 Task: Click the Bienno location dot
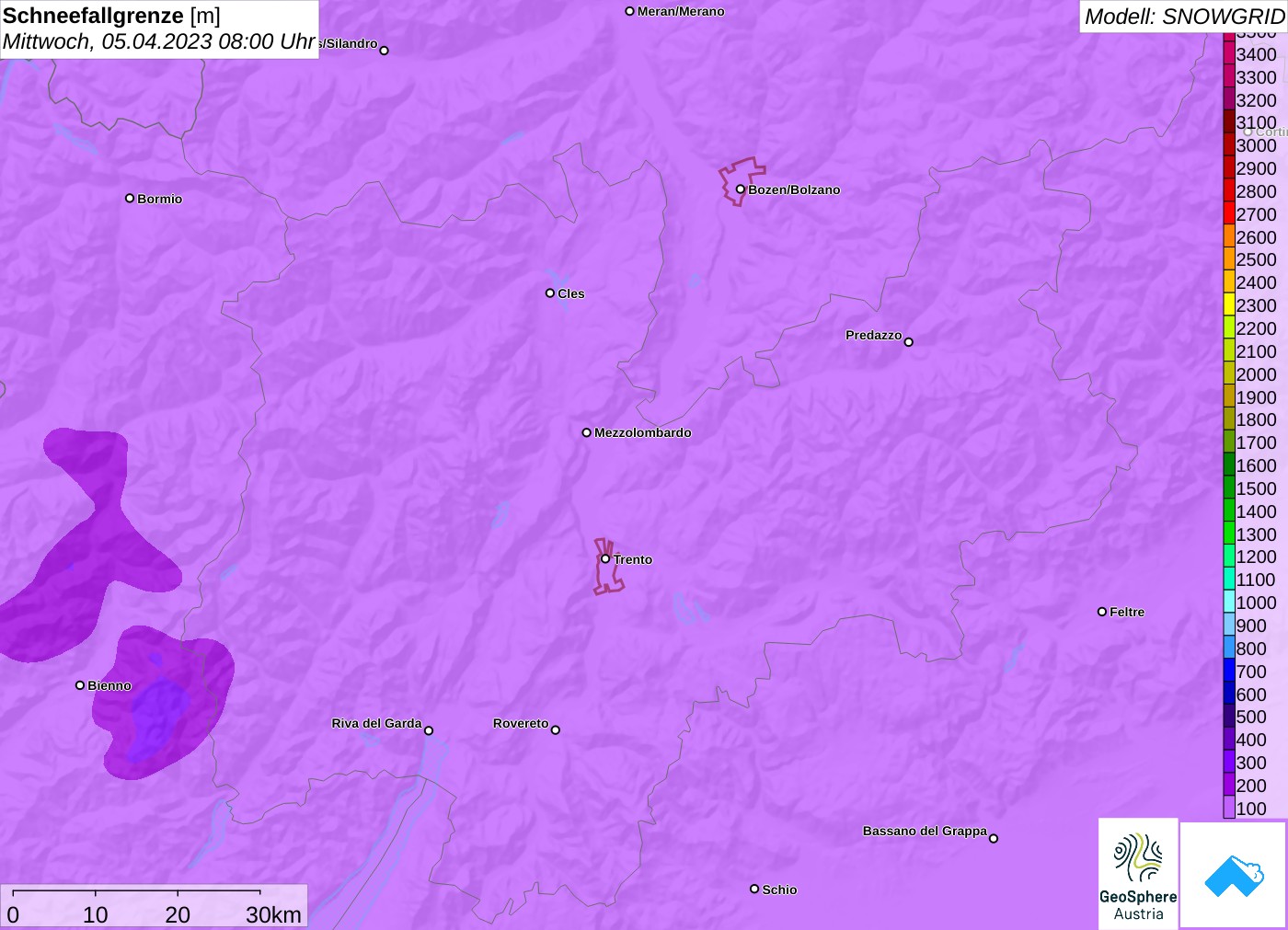point(80,685)
